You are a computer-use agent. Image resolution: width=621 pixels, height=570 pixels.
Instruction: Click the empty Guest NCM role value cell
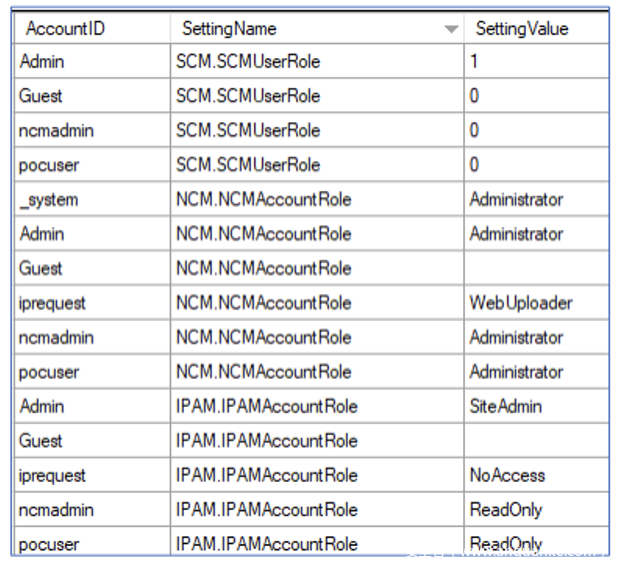point(535,269)
